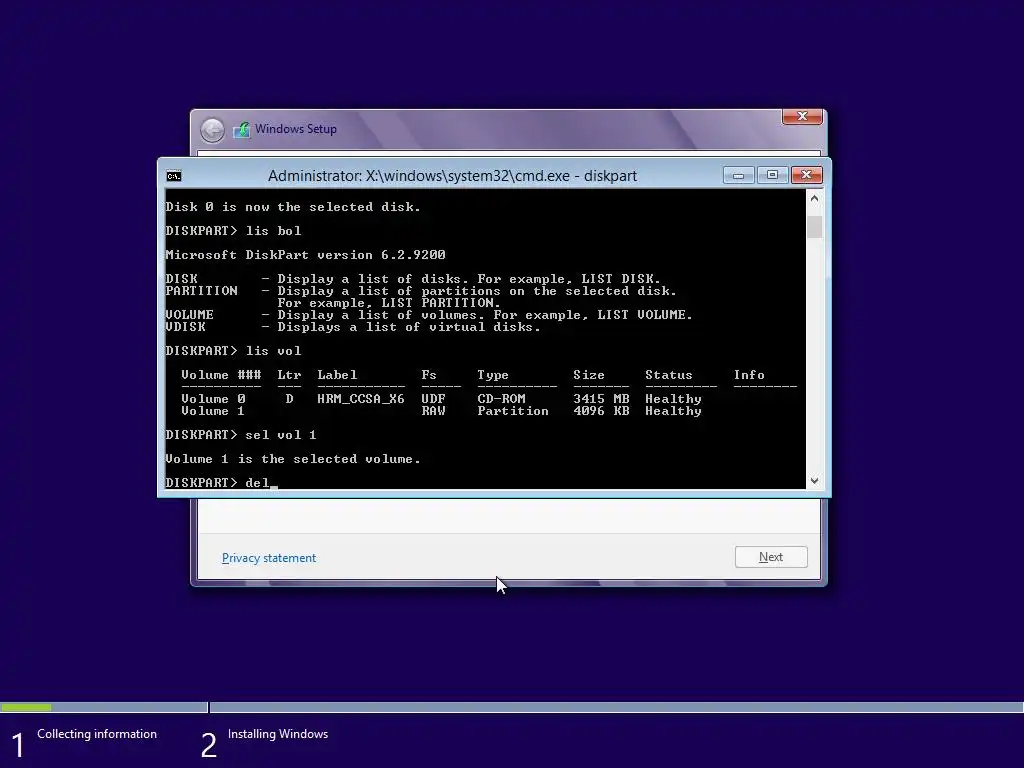Click the Next button in Windows Setup
Image resolution: width=1024 pixels, height=768 pixels.
(771, 557)
